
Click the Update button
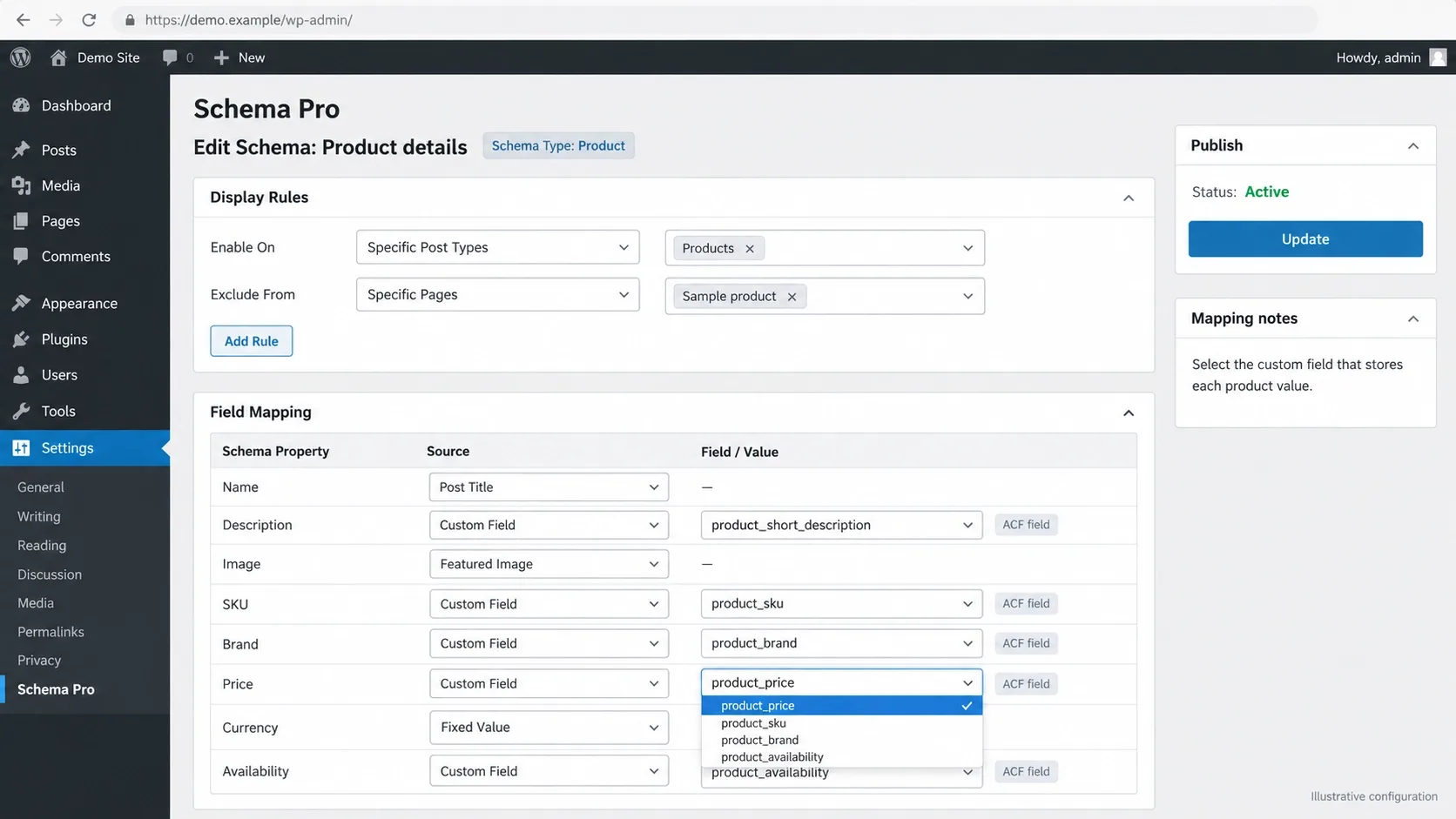[x=1305, y=239]
